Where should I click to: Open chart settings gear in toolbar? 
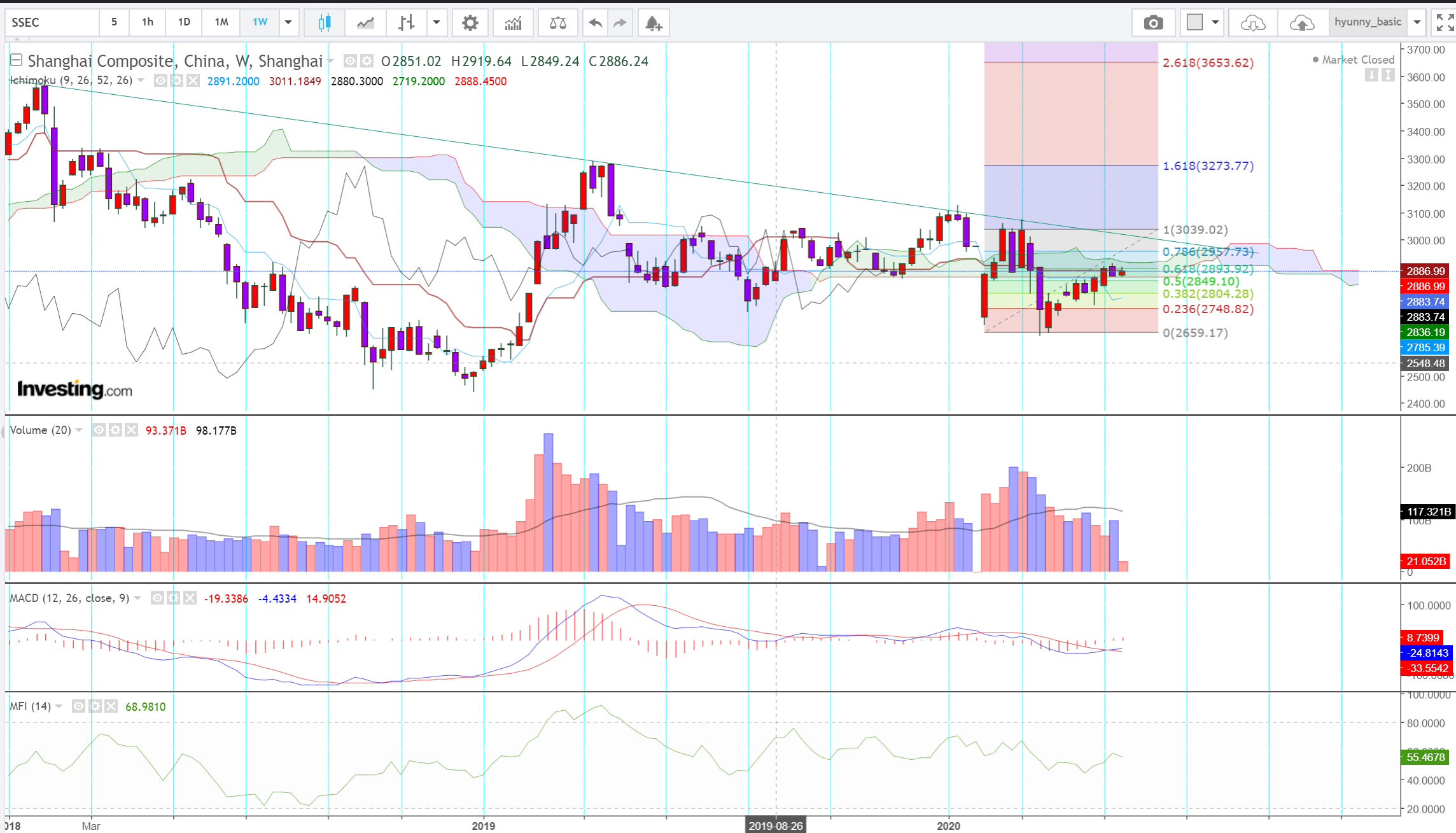[x=470, y=23]
